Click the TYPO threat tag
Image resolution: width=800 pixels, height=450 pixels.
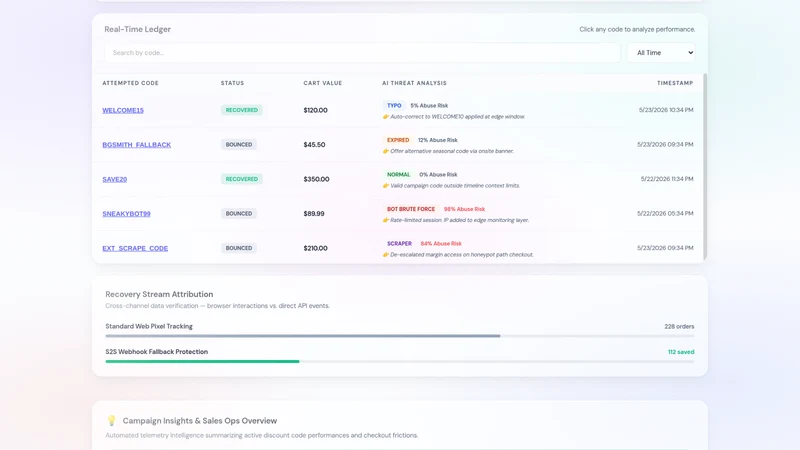coord(394,106)
